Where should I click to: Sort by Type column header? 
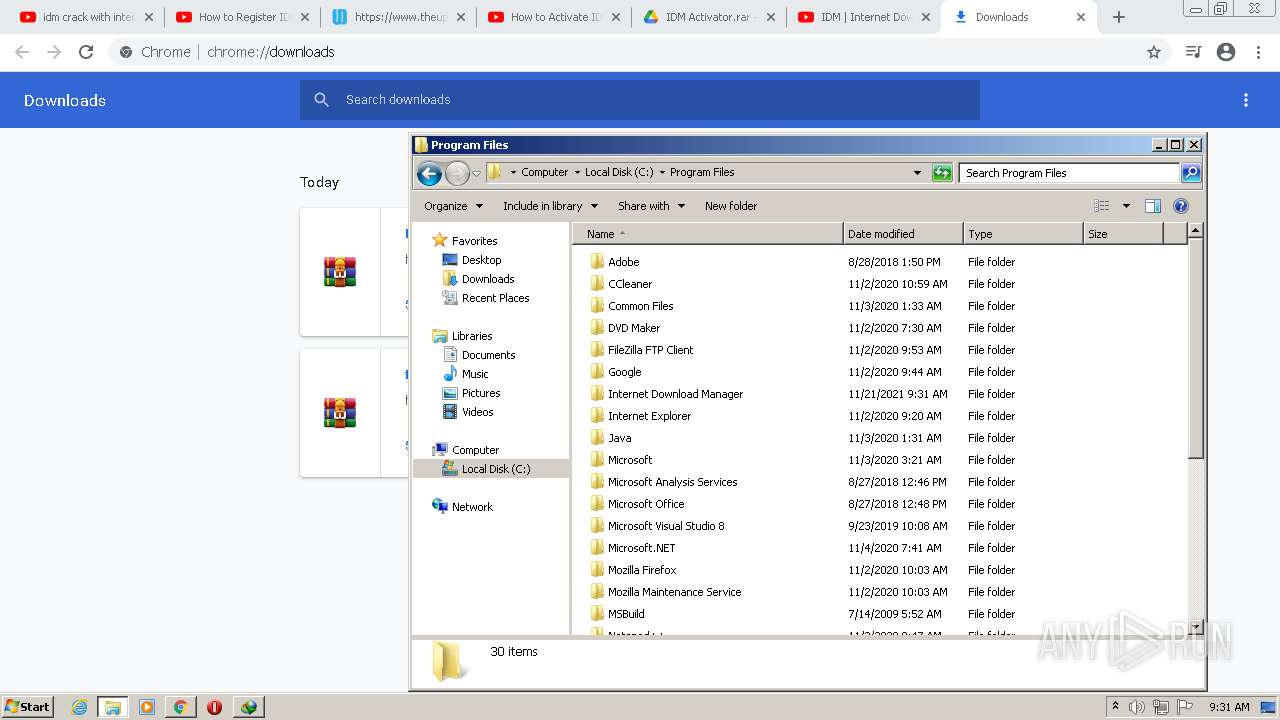1023,234
